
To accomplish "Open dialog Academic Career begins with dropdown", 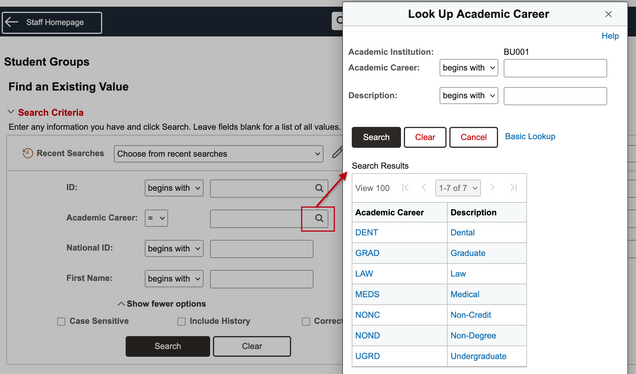I will (468, 68).
